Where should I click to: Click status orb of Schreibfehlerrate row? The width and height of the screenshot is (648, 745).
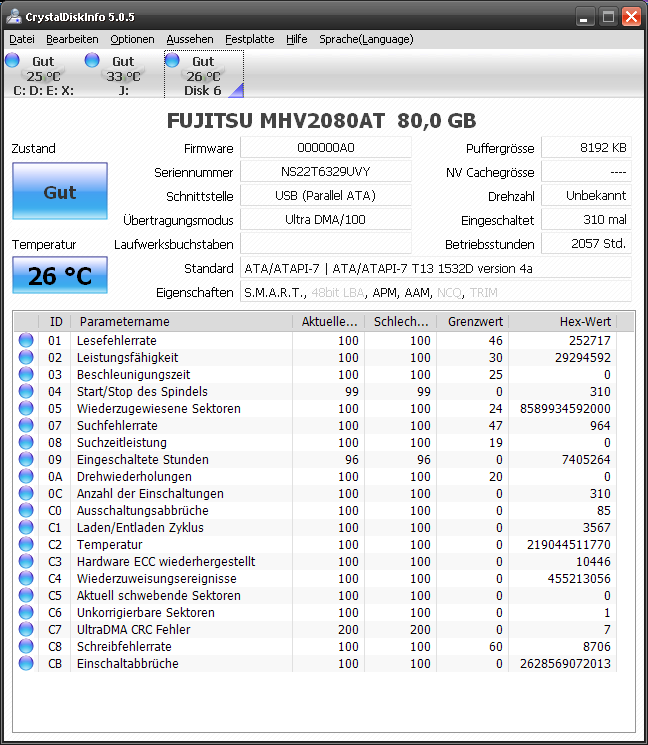tap(26, 646)
